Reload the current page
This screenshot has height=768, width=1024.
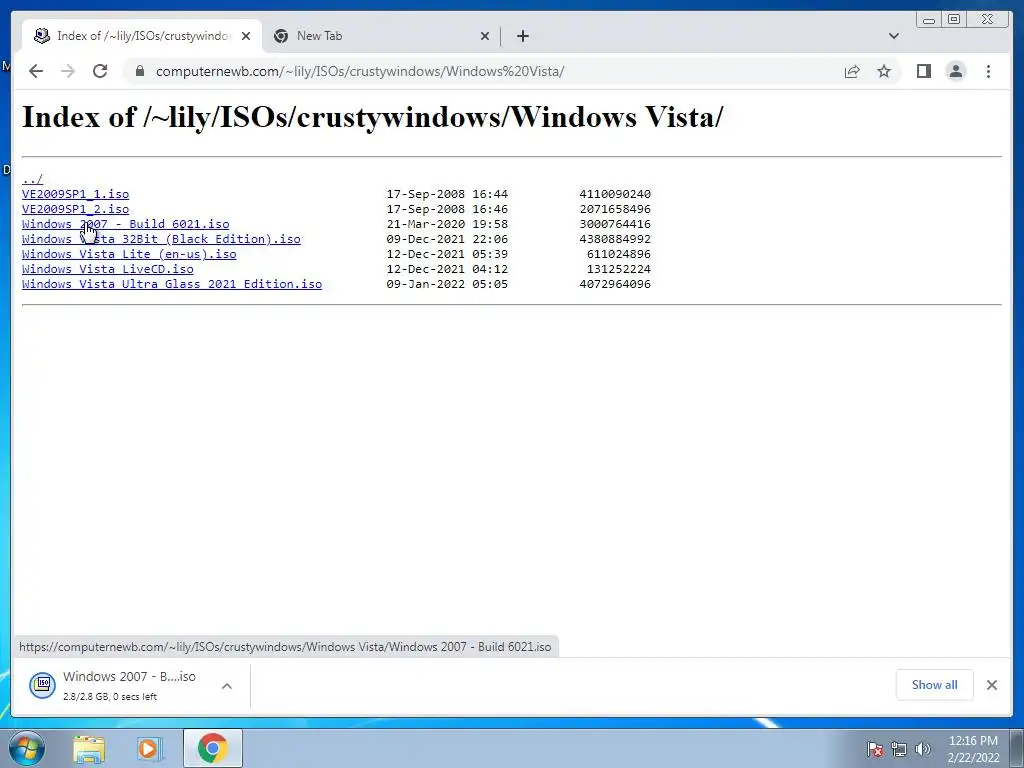[100, 71]
